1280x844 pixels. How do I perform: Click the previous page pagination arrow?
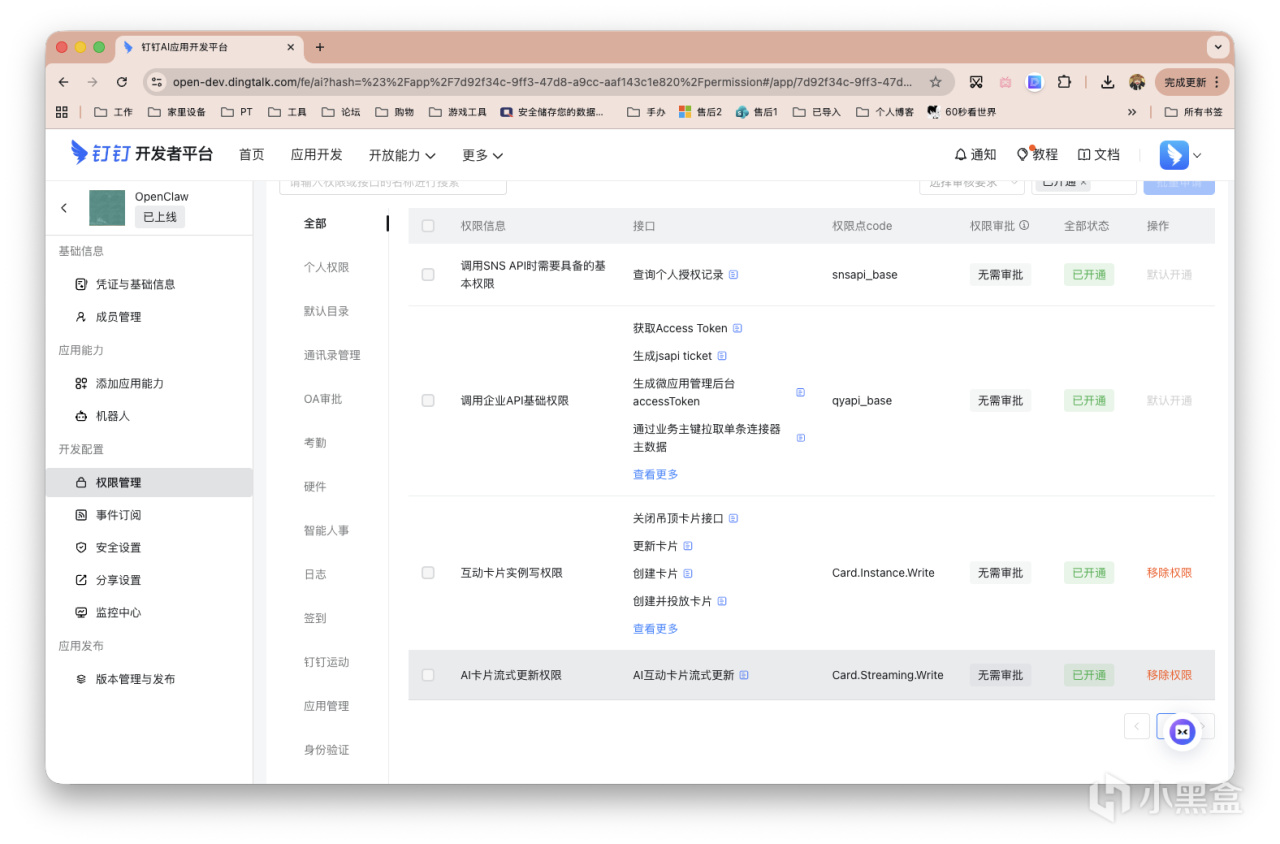1137,726
